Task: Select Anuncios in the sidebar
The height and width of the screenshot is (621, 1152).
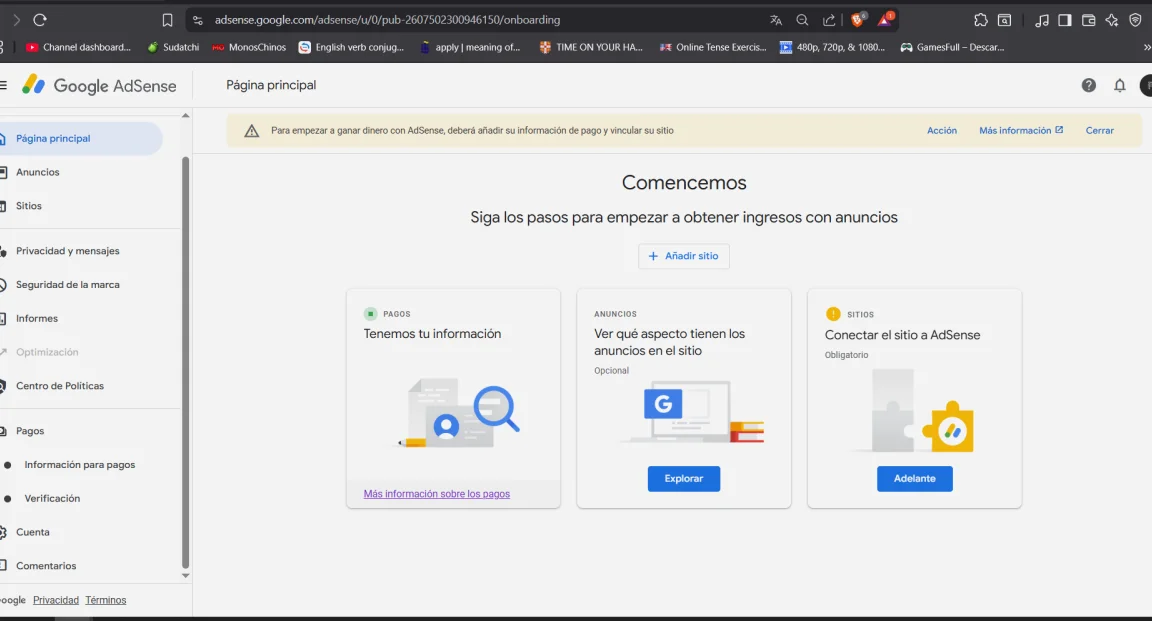Action: (x=37, y=172)
